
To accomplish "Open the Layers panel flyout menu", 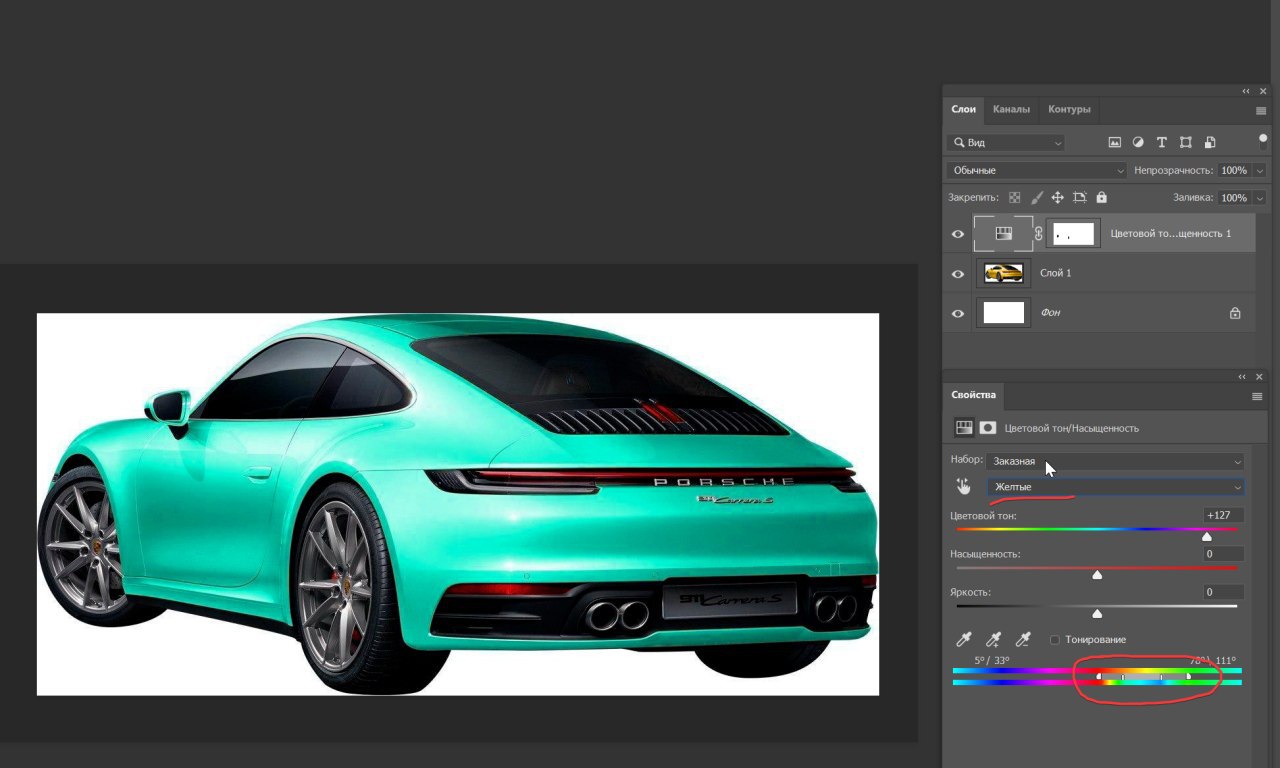I will pyautogui.click(x=1261, y=110).
